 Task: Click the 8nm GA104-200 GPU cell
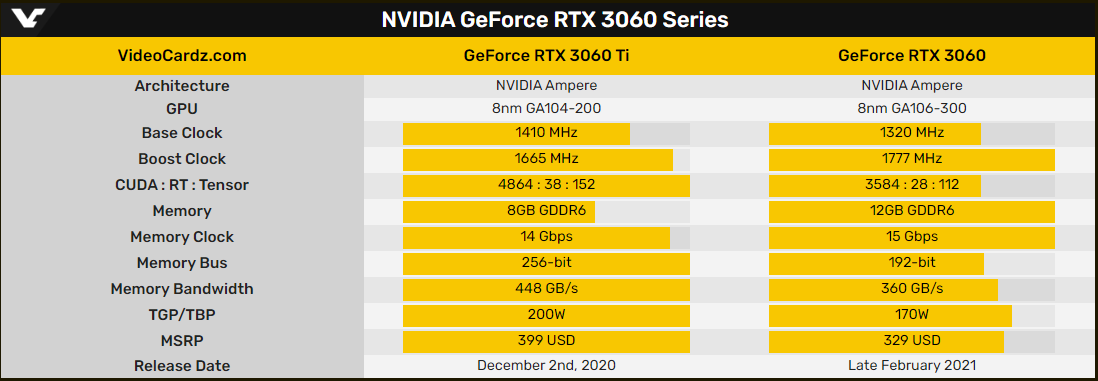tap(547, 109)
